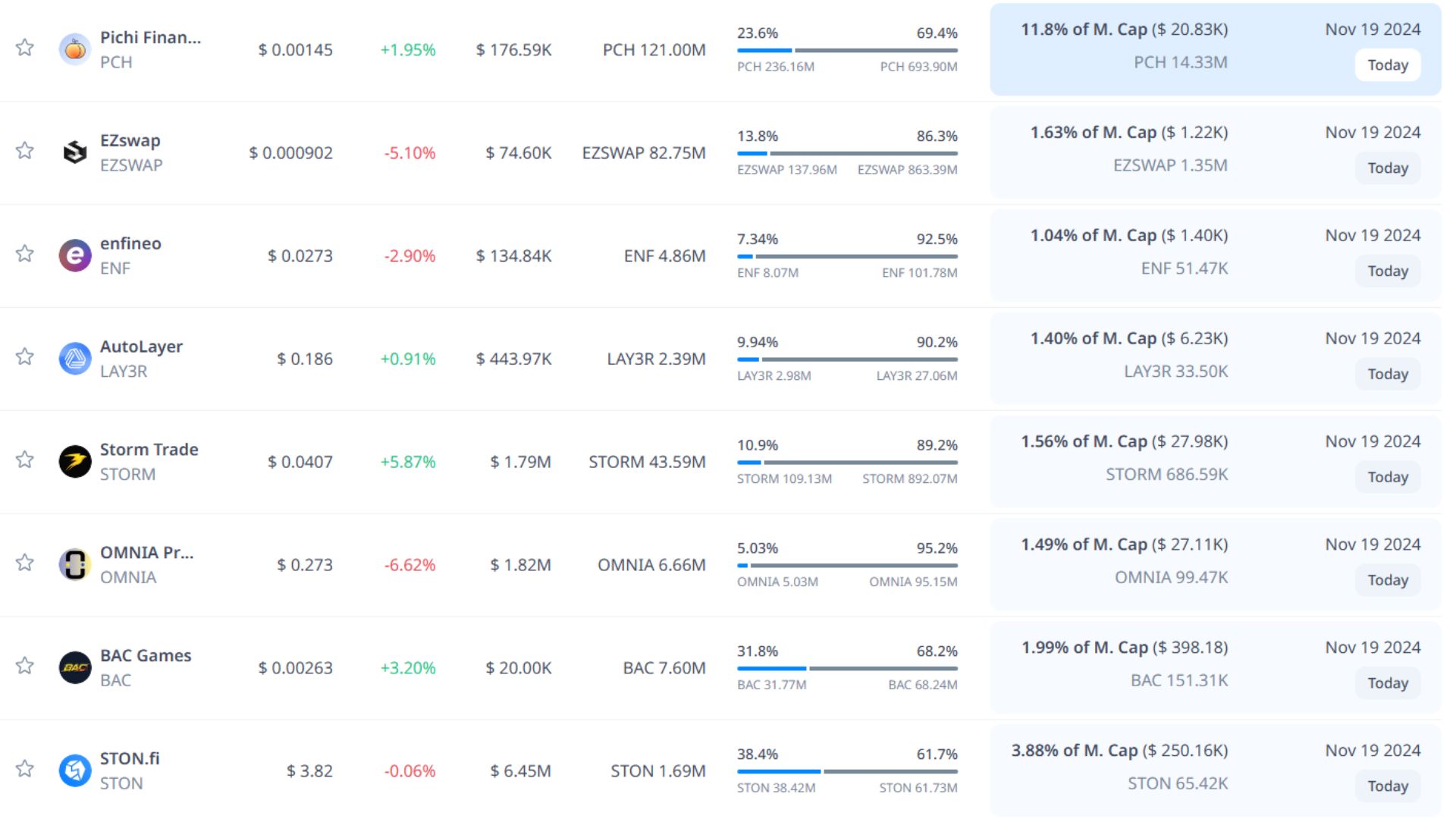This screenshot has height=819, width=1456.
Task: Toggle the EZswap favorite star
Action: tap(25, 151)
